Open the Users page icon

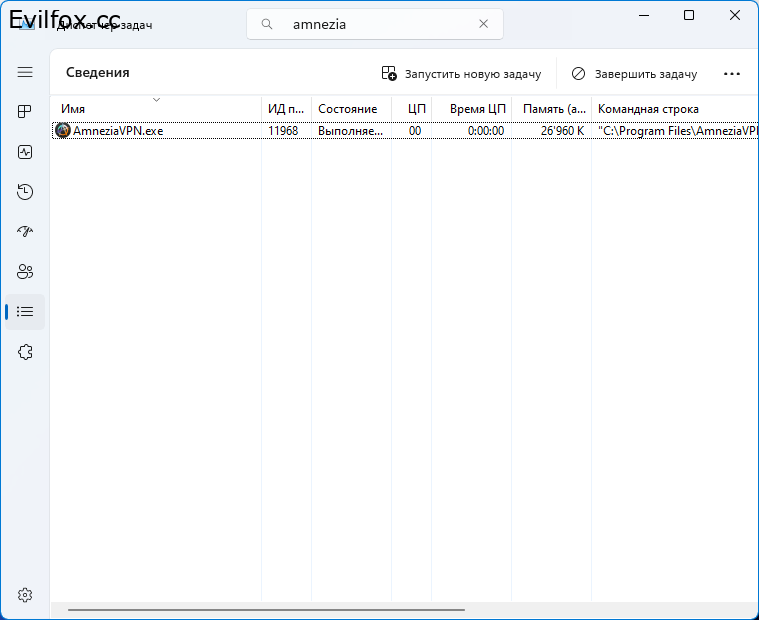click(x=25, y=272)
